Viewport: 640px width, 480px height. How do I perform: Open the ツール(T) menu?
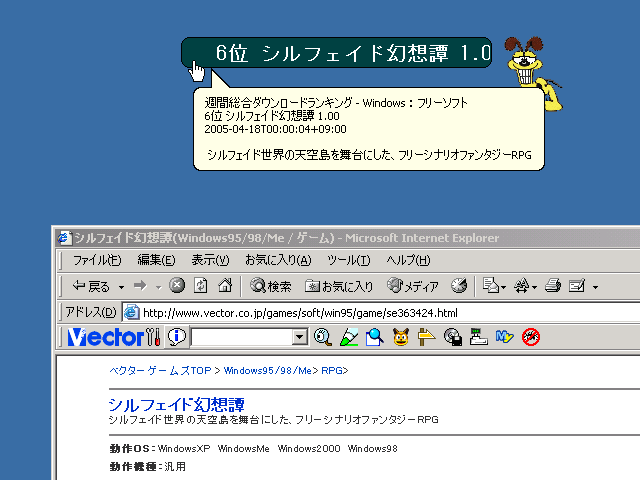[x=348, y=260]
